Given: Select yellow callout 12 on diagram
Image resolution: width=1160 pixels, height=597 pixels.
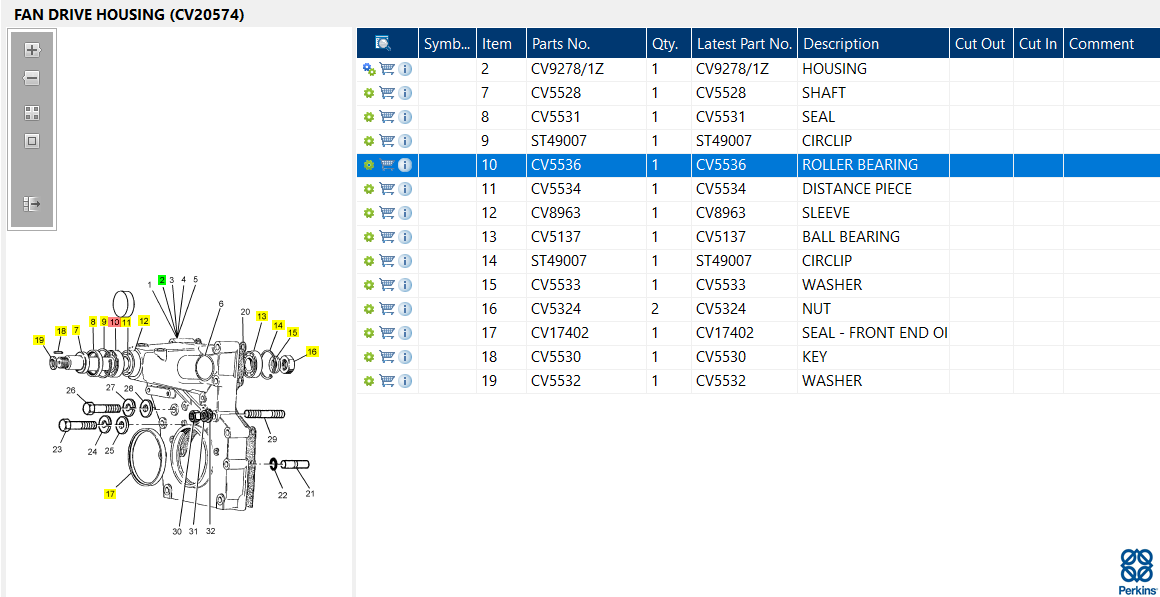Looking at the screenshot, I should [144, 320].
